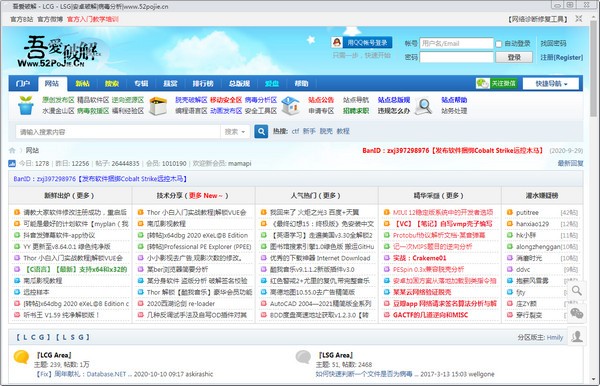Image resolution: width=600 pixels, height=386 pixels.
Task: Click the home breadcrumb icon
Action: tap(12, 150)
